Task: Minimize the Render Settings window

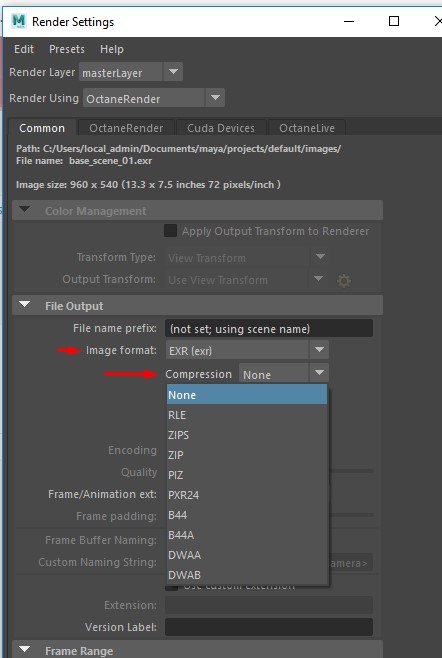Action: pos(349,21)
